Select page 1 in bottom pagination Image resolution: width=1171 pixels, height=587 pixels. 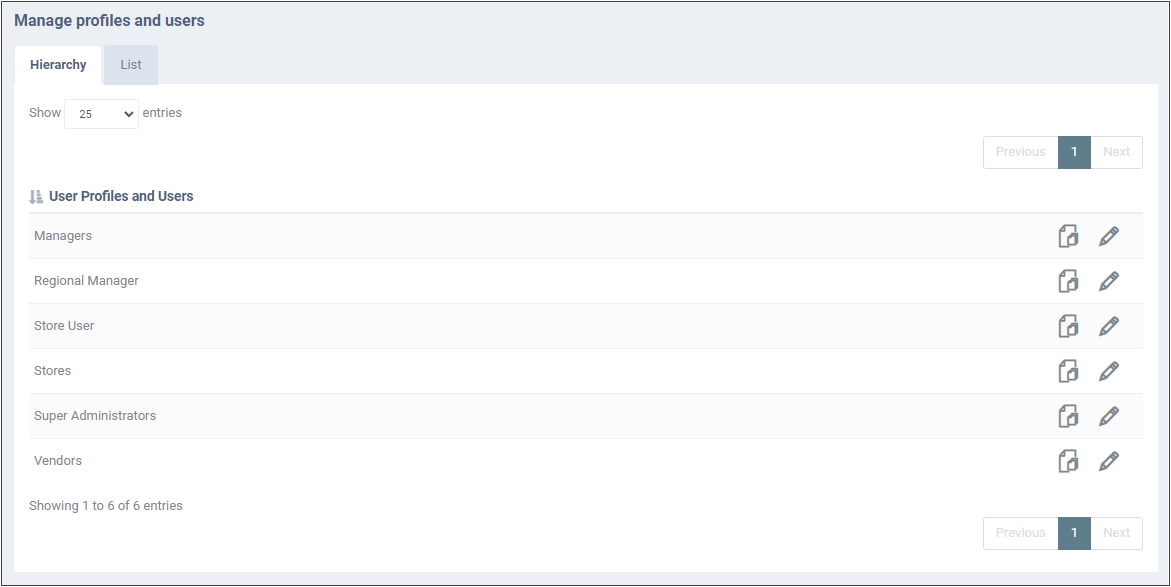tap(1074, 533)
